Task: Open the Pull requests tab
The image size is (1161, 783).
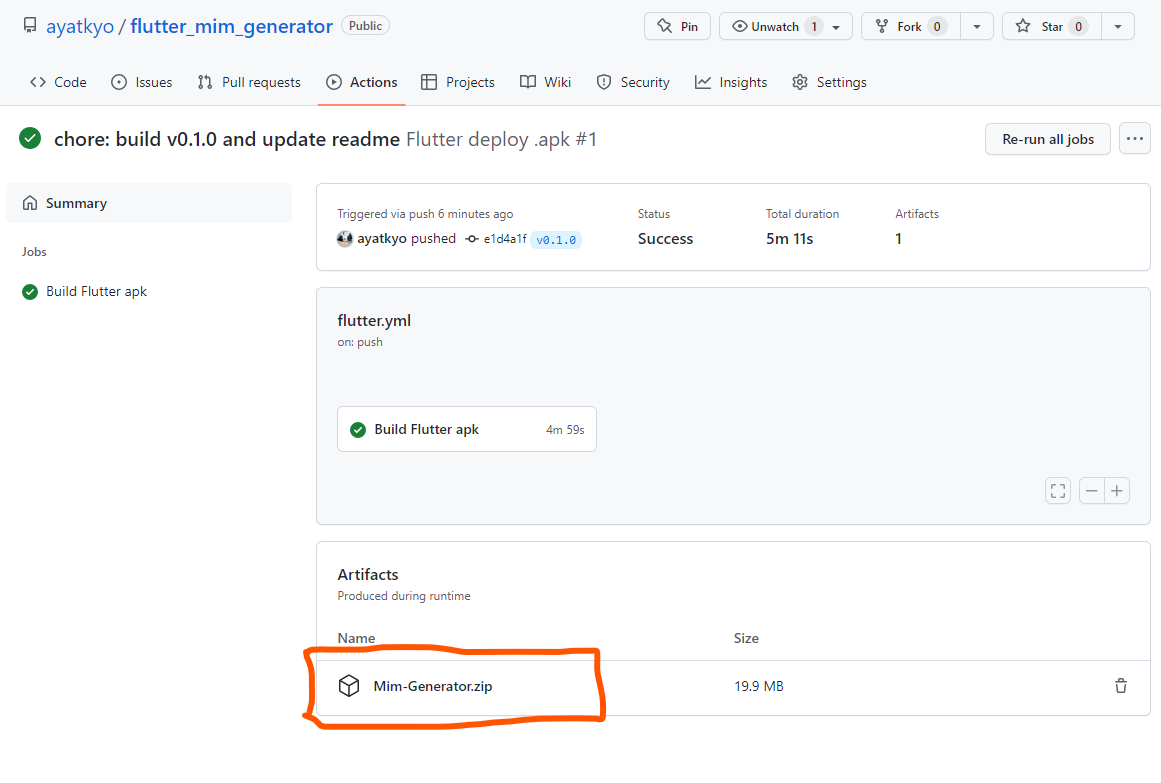Action: pyautogui.click(x=249, y=82)
